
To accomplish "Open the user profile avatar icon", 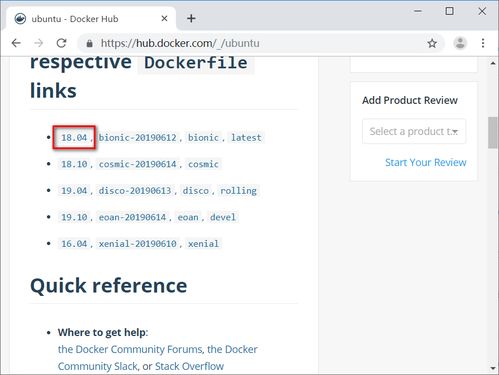I will coord(460,43).
